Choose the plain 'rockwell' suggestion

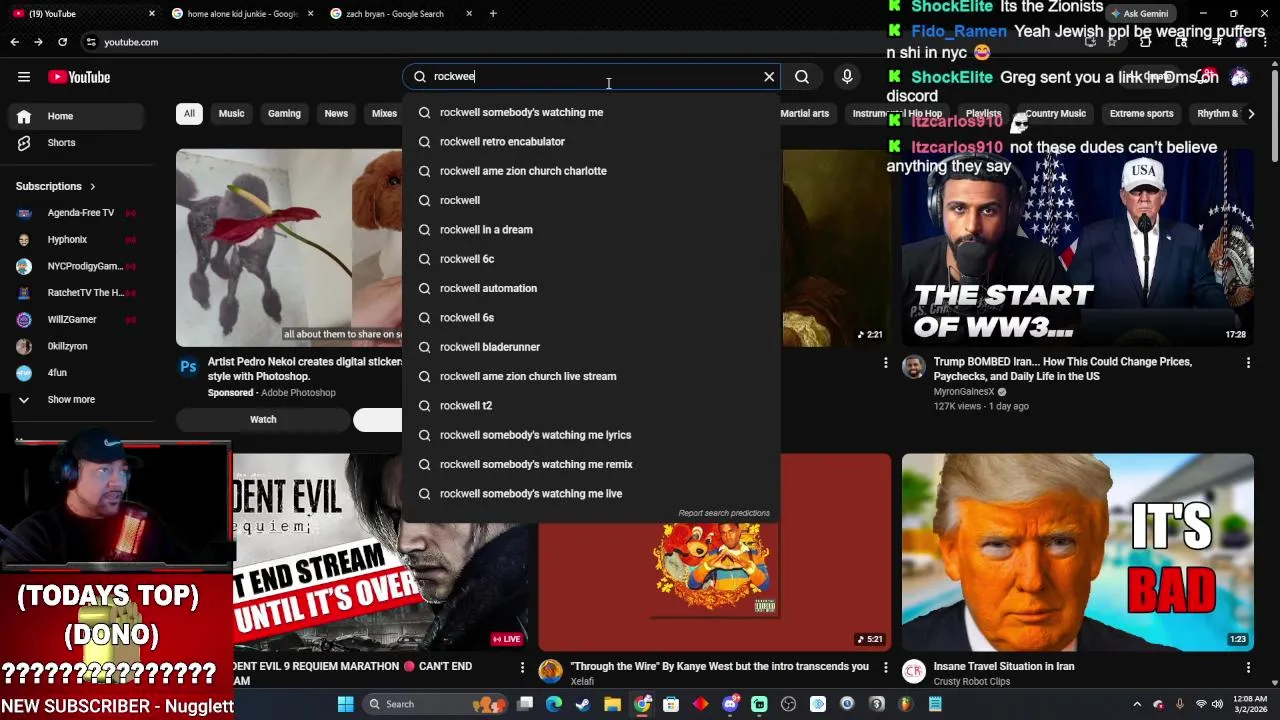(x=591, y=201)
